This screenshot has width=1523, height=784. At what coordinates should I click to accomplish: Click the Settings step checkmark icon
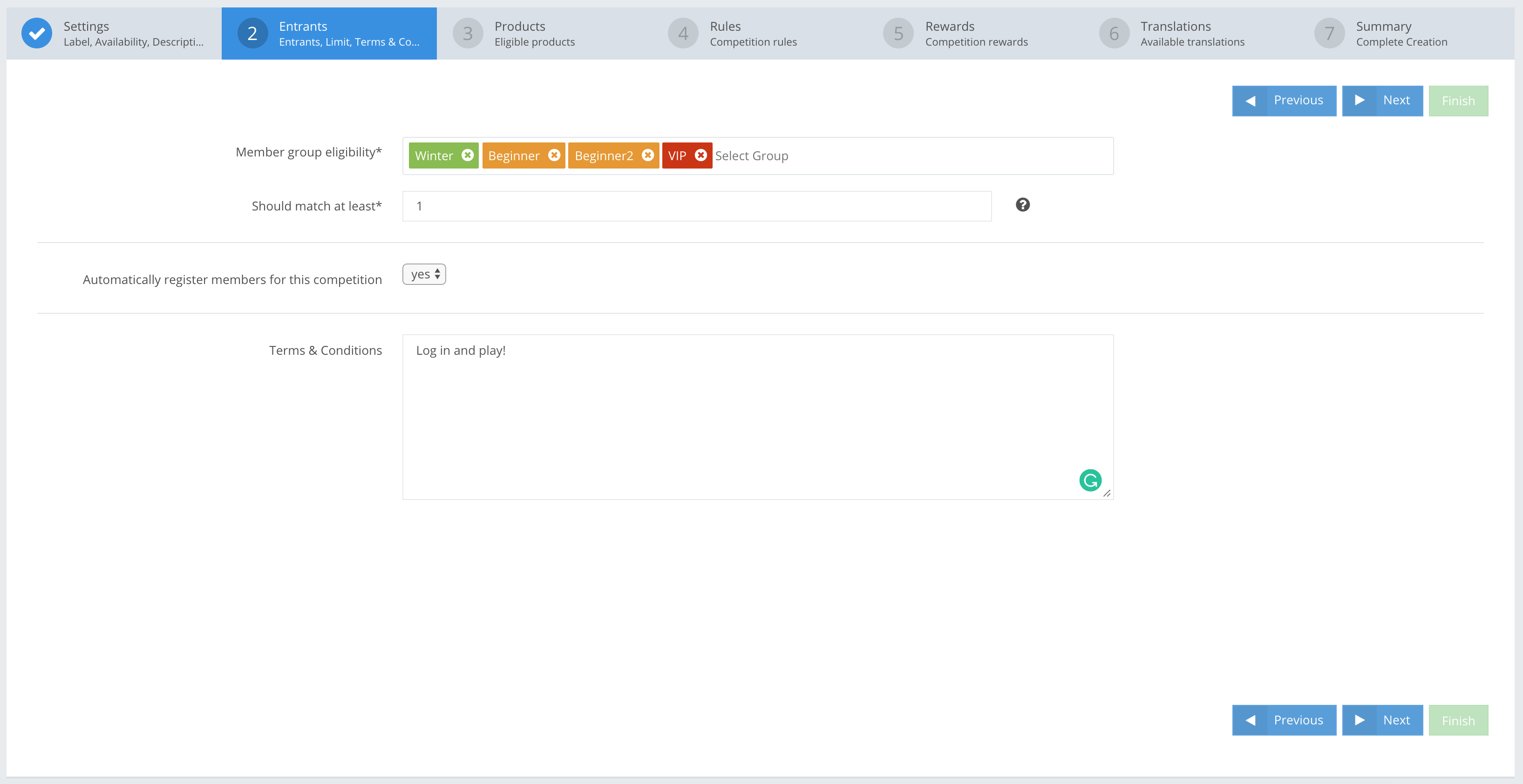tap(37, 34)
